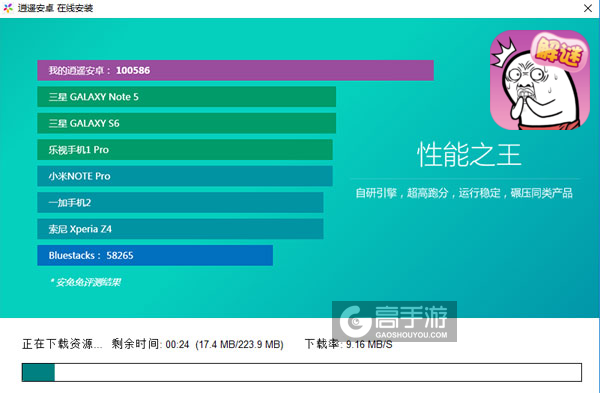The height and width of the screenshot is (393, 600).
Task: Click the 剩余时间 00:24 readout
Action: click(150, 344)
